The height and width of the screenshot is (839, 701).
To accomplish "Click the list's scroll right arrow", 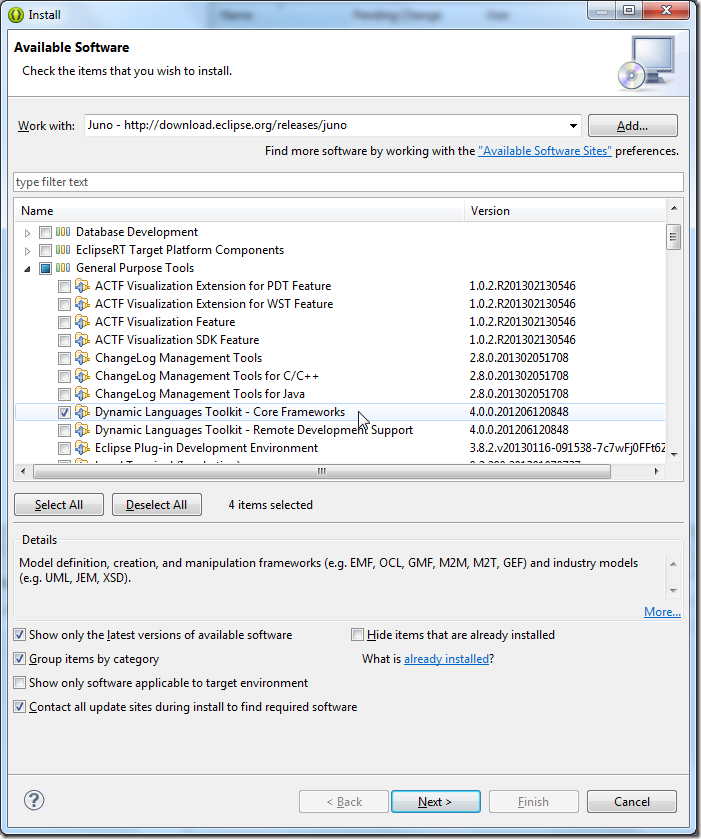I will point(657,472).
